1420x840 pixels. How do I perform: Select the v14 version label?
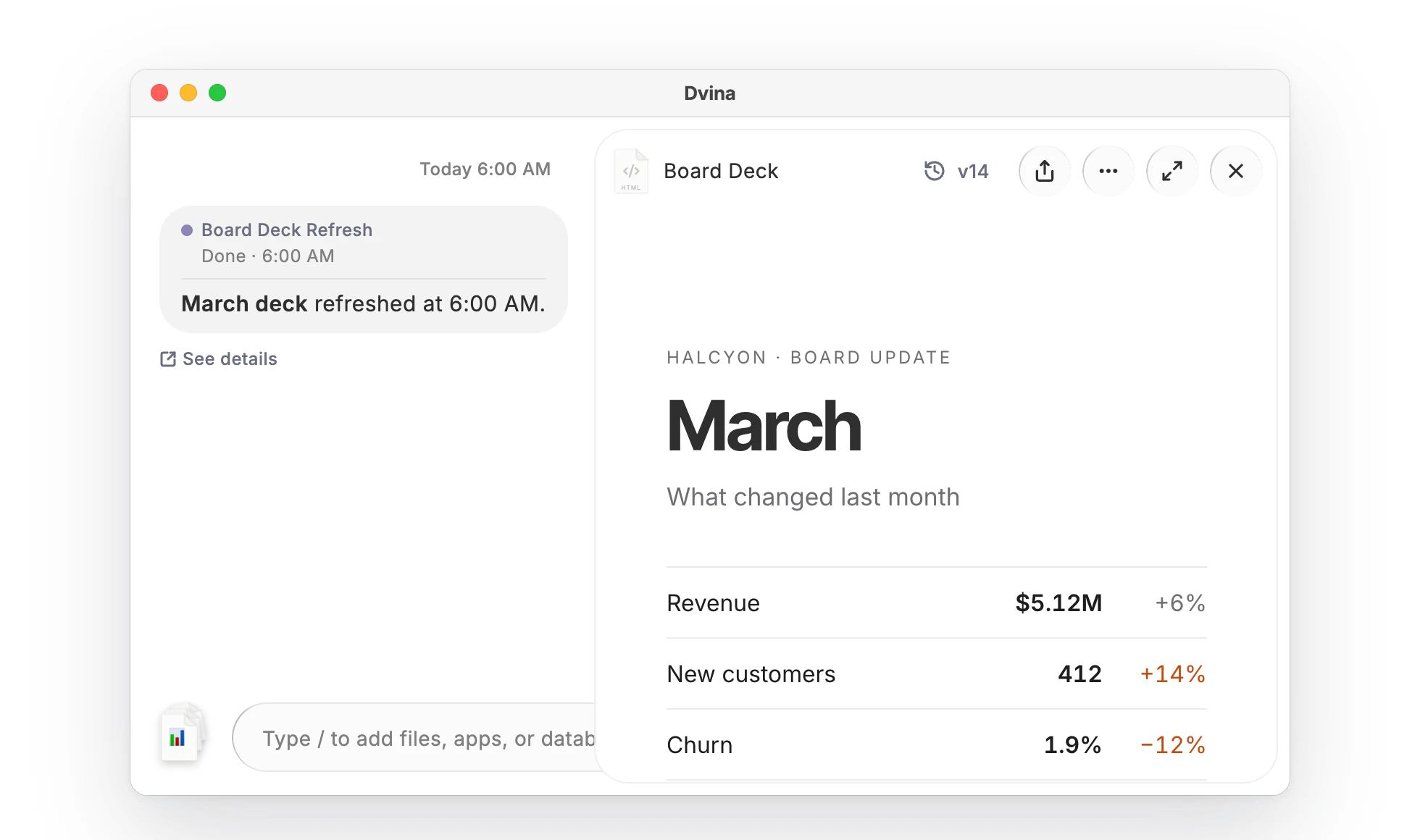click(972, 172)
